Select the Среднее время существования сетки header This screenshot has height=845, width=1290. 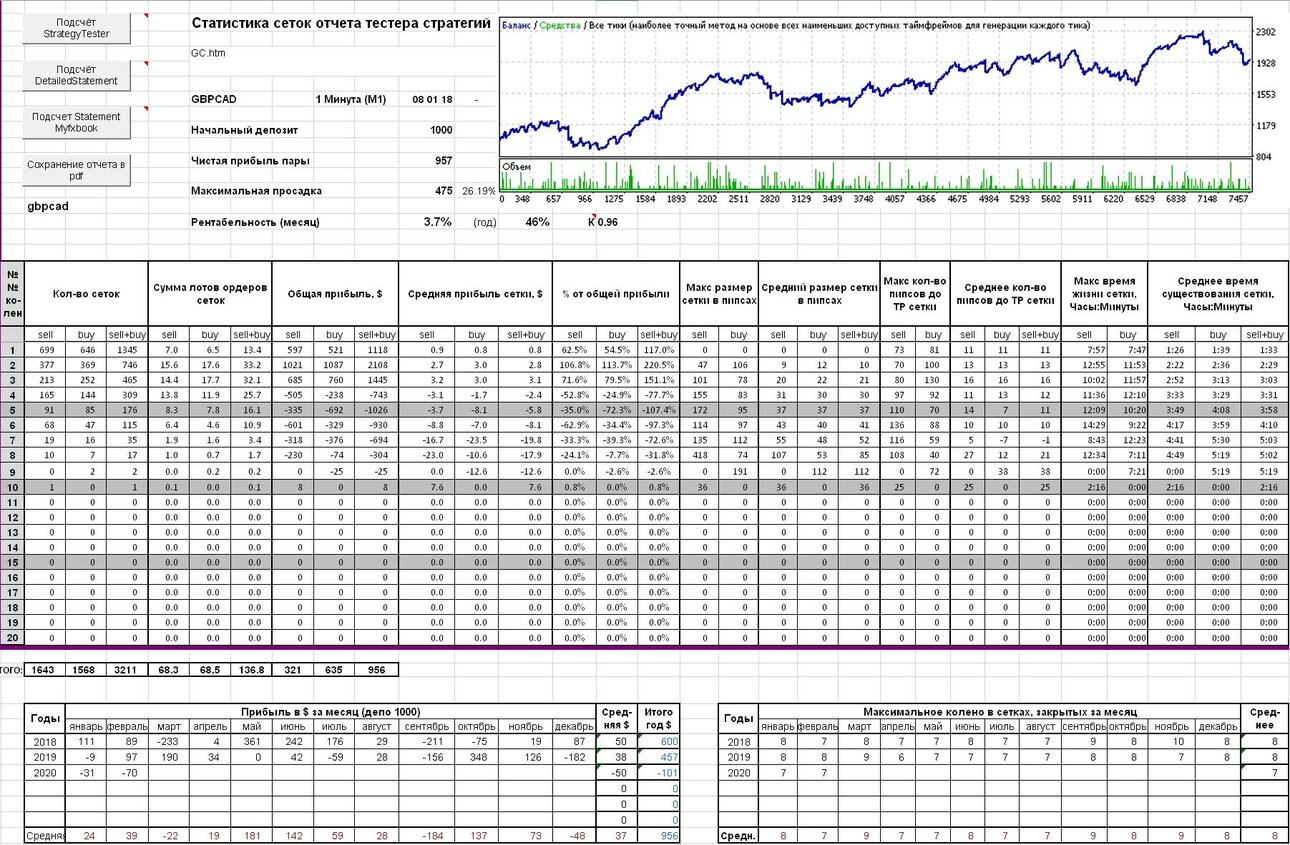pos(1217,294)
